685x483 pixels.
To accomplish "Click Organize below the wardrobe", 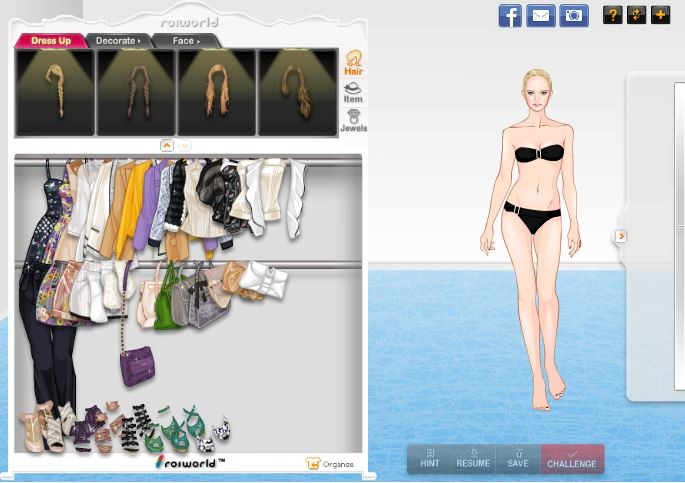I will (329, 464).
